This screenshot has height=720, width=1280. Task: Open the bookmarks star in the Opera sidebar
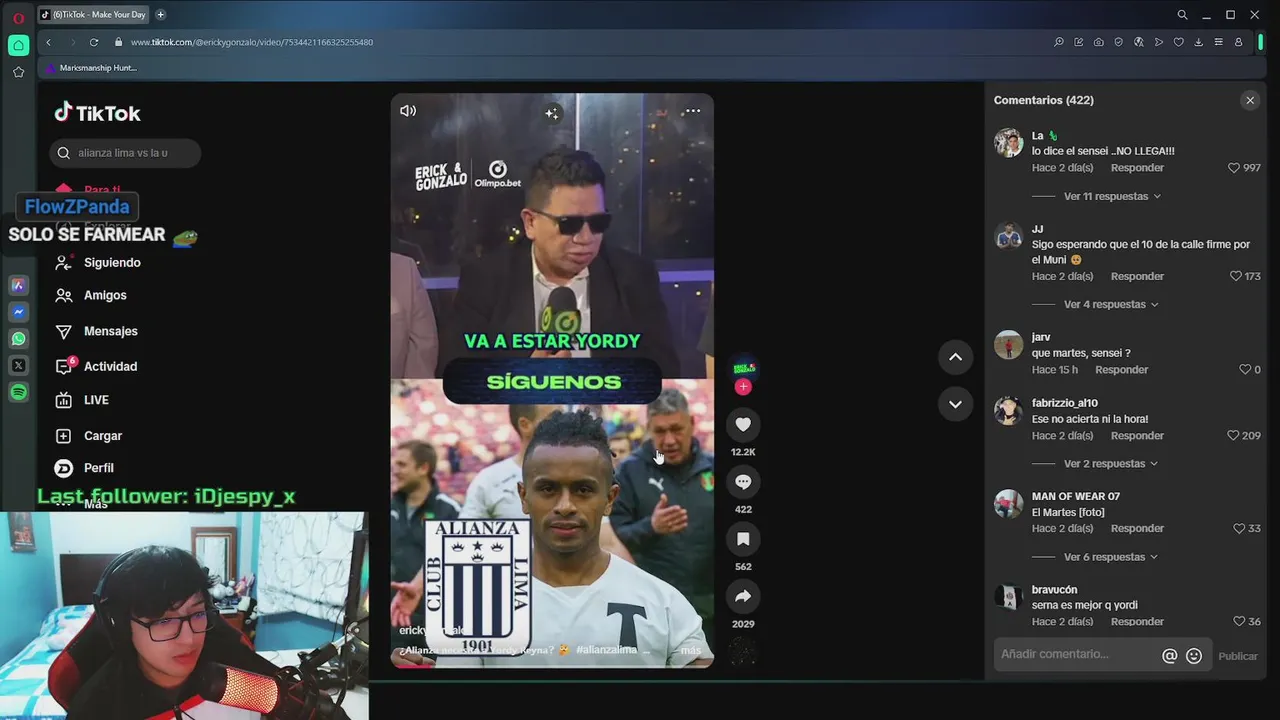pyautogui.click(x=18, y=72)
